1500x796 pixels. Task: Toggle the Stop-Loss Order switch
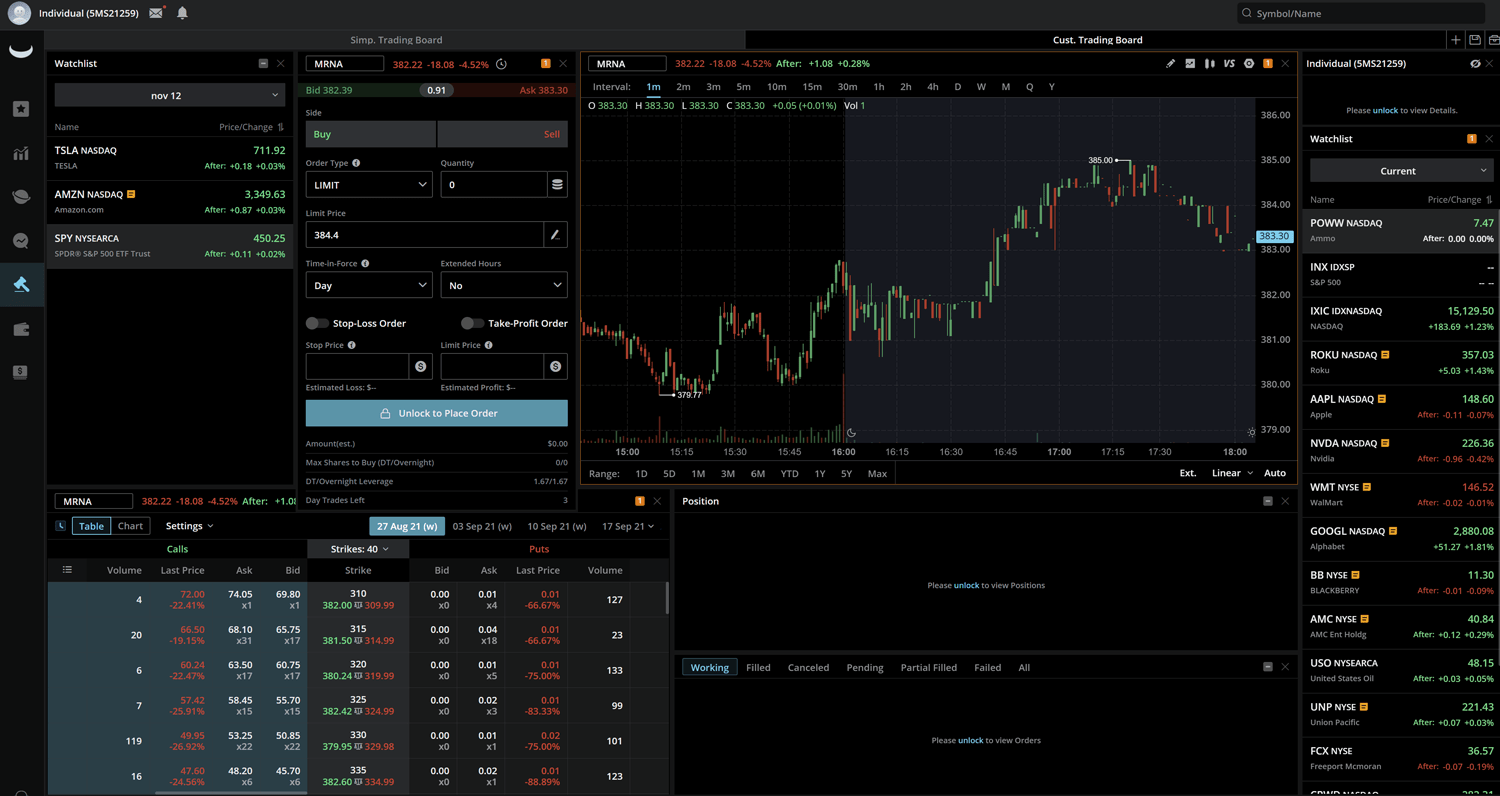click(317, 323)
